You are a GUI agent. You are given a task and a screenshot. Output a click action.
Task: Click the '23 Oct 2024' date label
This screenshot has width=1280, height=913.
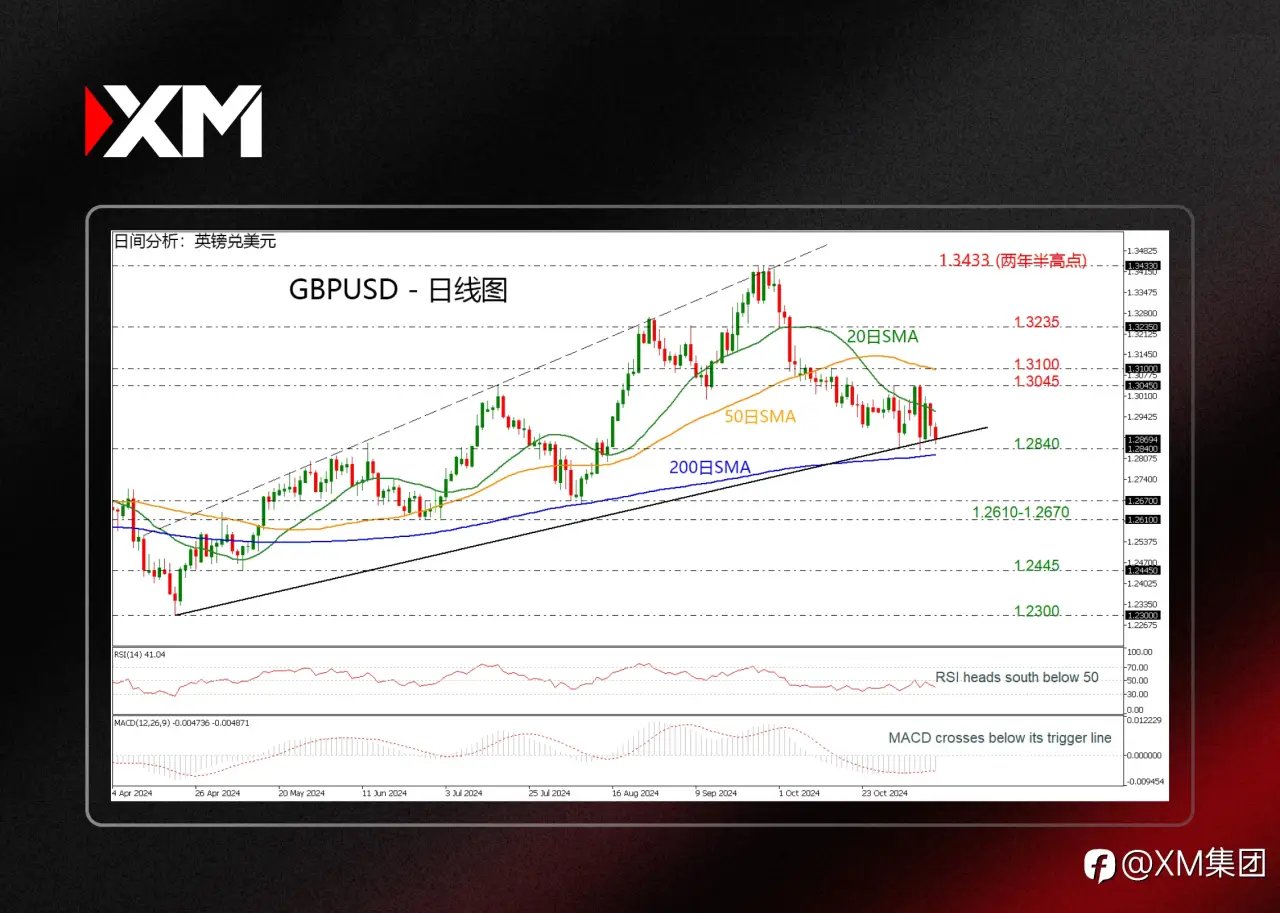tap(883, 794)
